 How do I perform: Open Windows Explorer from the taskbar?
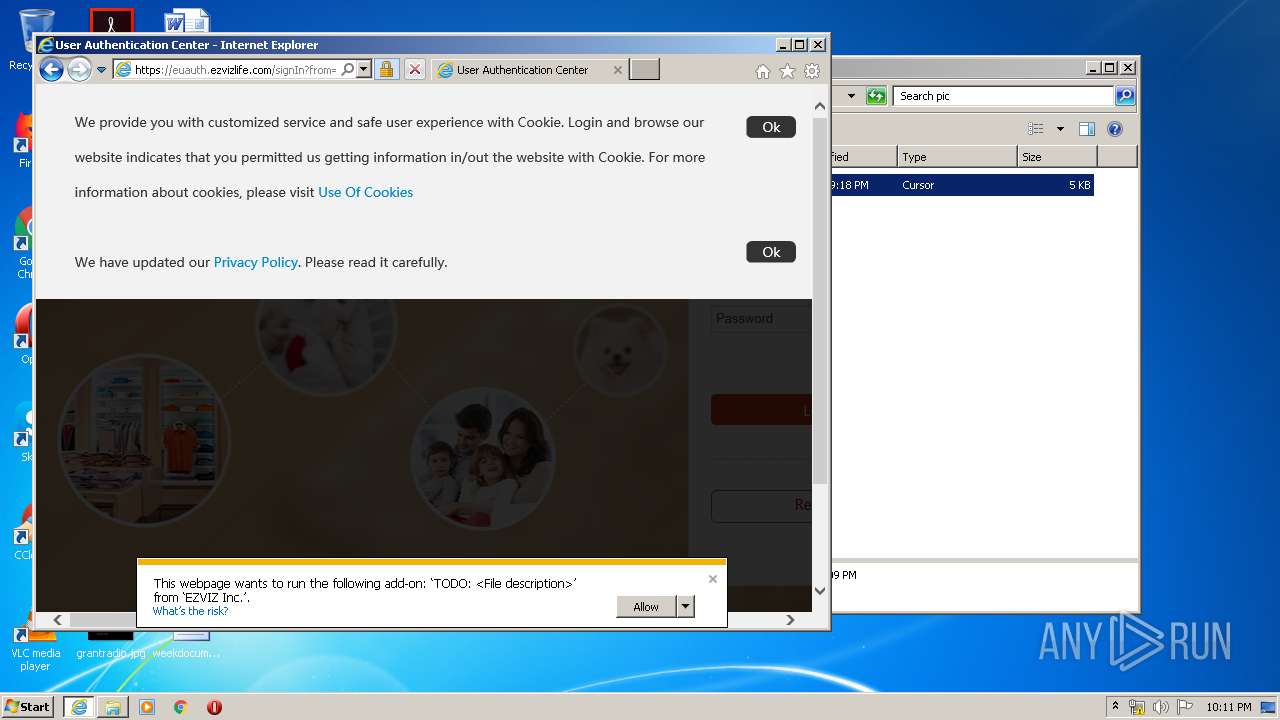pyautogui.click(x=113, y=707)
